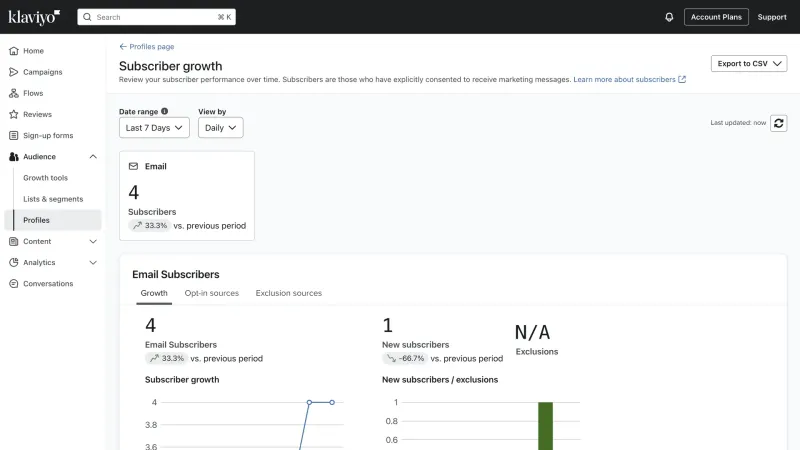This screenshot has width=800, height=450.
Task: Click the Last updated: now text
Action: coord(738,123)
